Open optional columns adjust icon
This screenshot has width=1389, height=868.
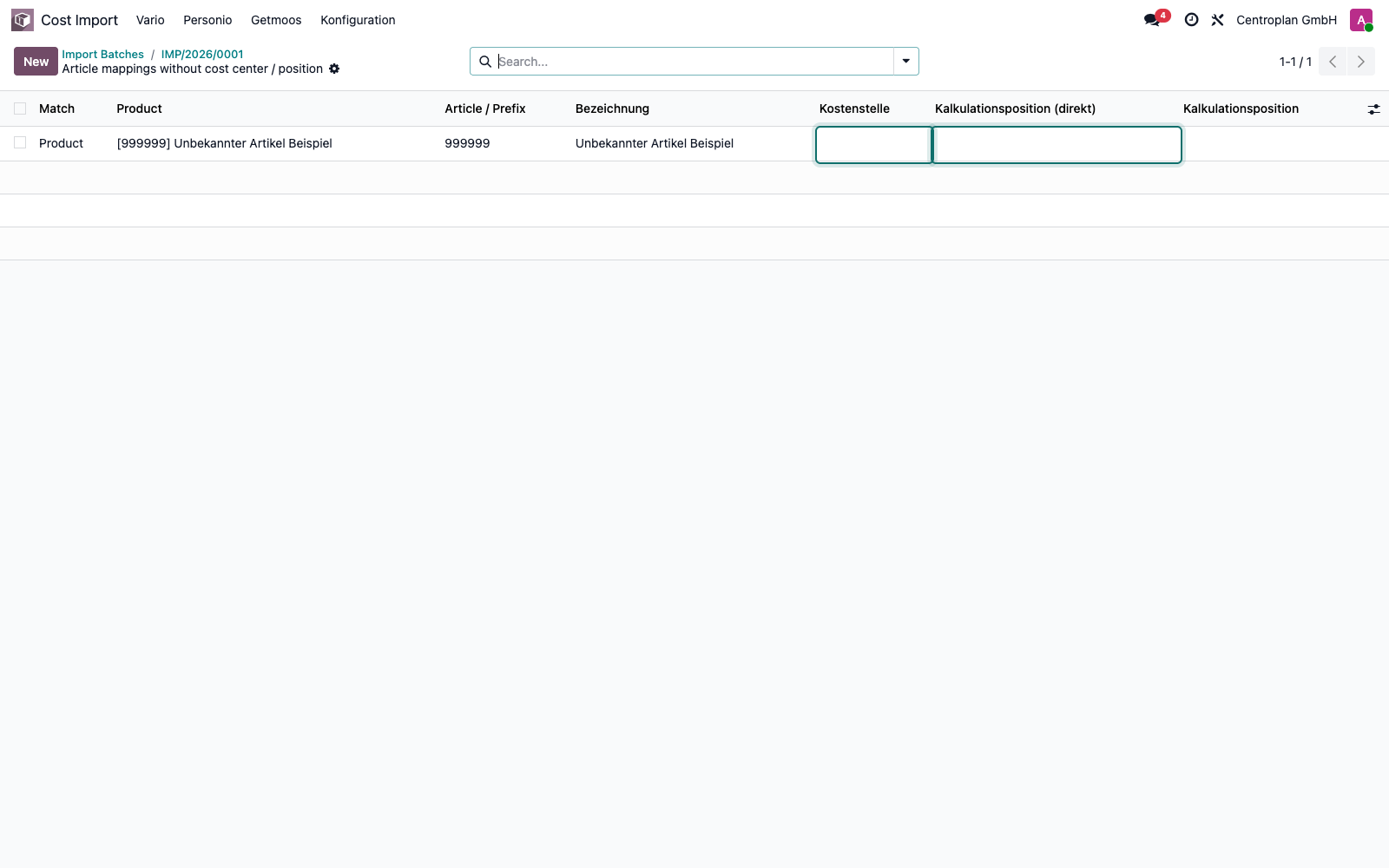(1373, 109)
